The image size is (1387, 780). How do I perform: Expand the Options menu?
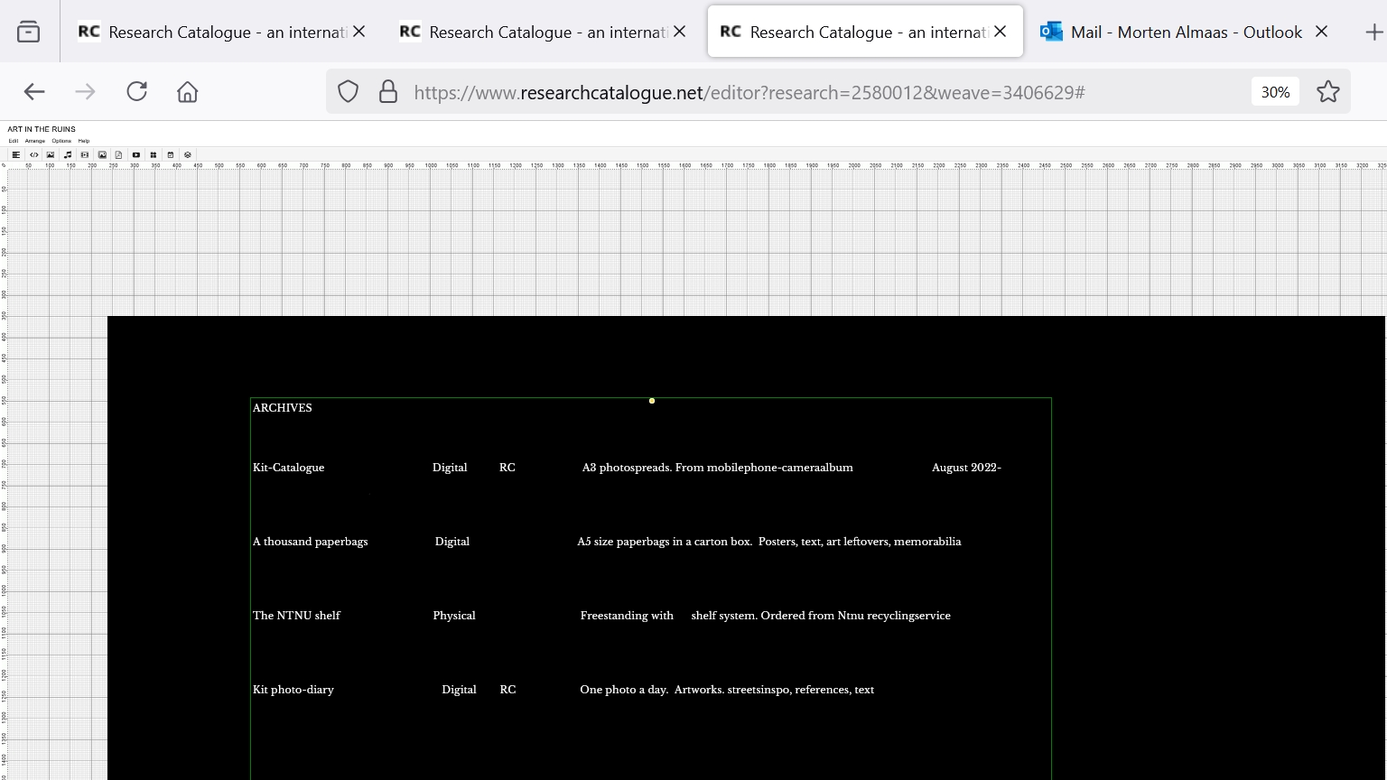(62, 141)
